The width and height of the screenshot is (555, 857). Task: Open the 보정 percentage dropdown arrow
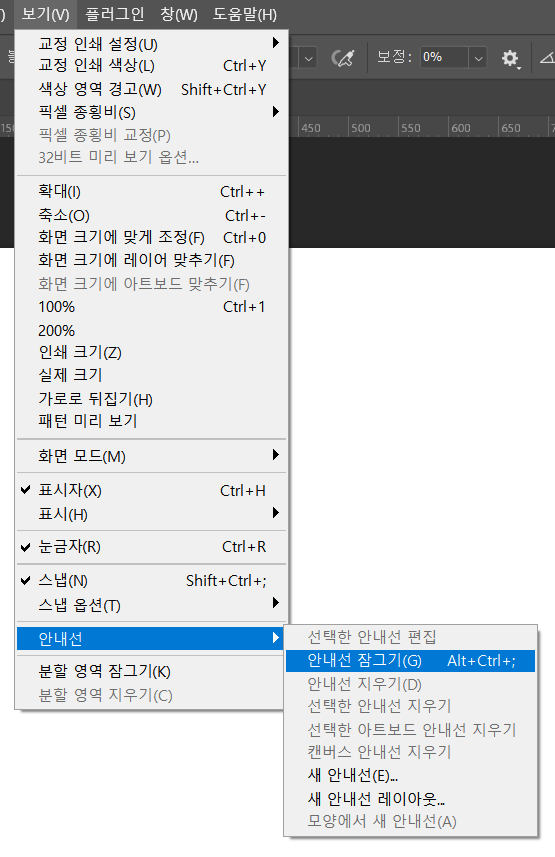[478, 58]
